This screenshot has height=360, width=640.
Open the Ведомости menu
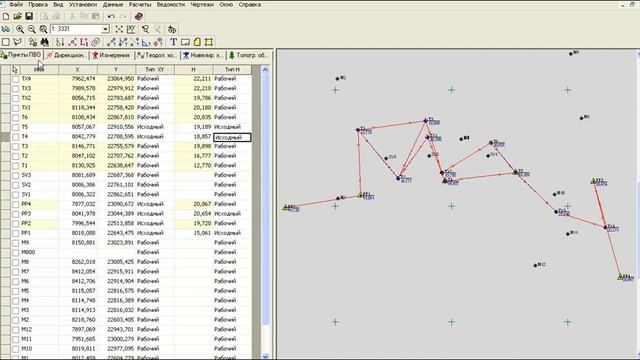171,4
